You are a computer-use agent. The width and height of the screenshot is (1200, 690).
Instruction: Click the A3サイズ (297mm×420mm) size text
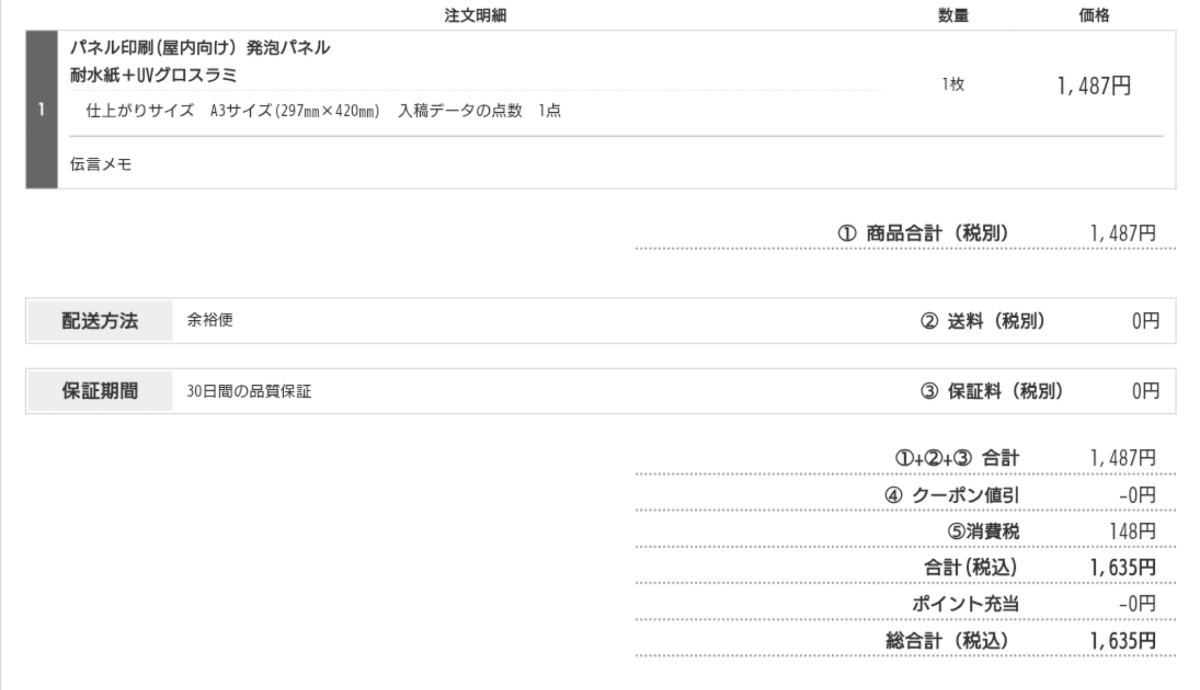point(294,111)
